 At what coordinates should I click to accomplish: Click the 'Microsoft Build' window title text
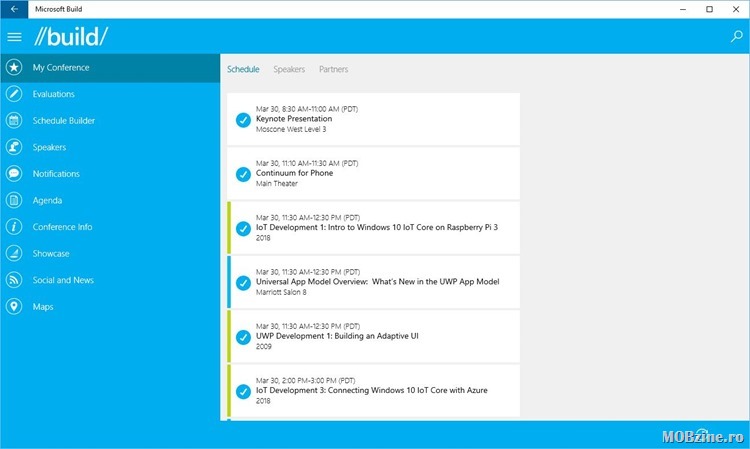point(58,9)
